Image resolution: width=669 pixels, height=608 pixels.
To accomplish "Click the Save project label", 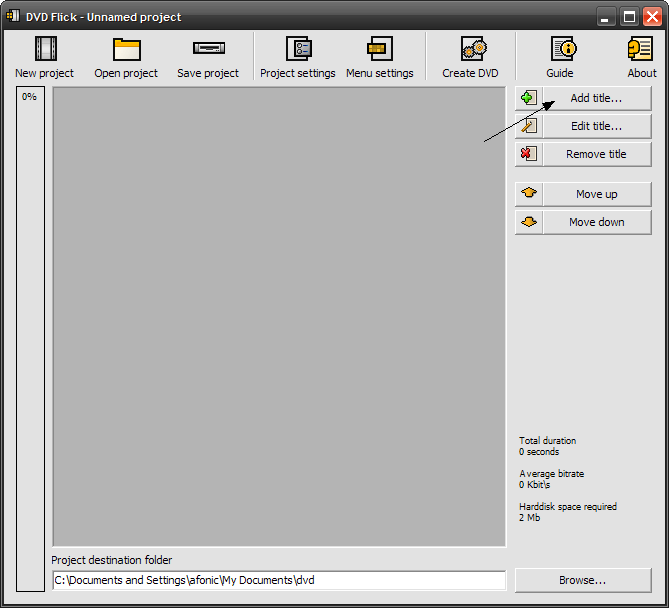I will tap(208, 73).
